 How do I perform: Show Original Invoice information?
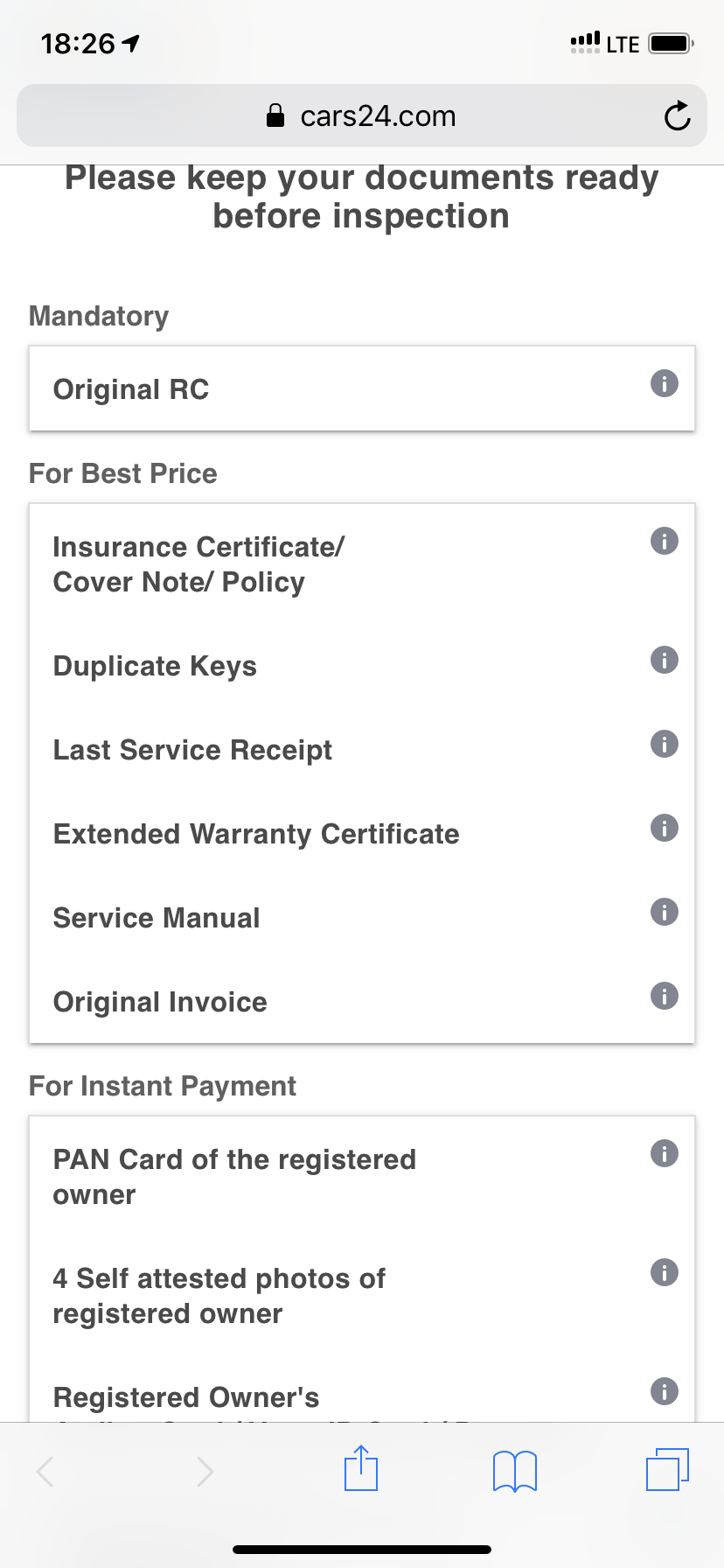[665, 996]
